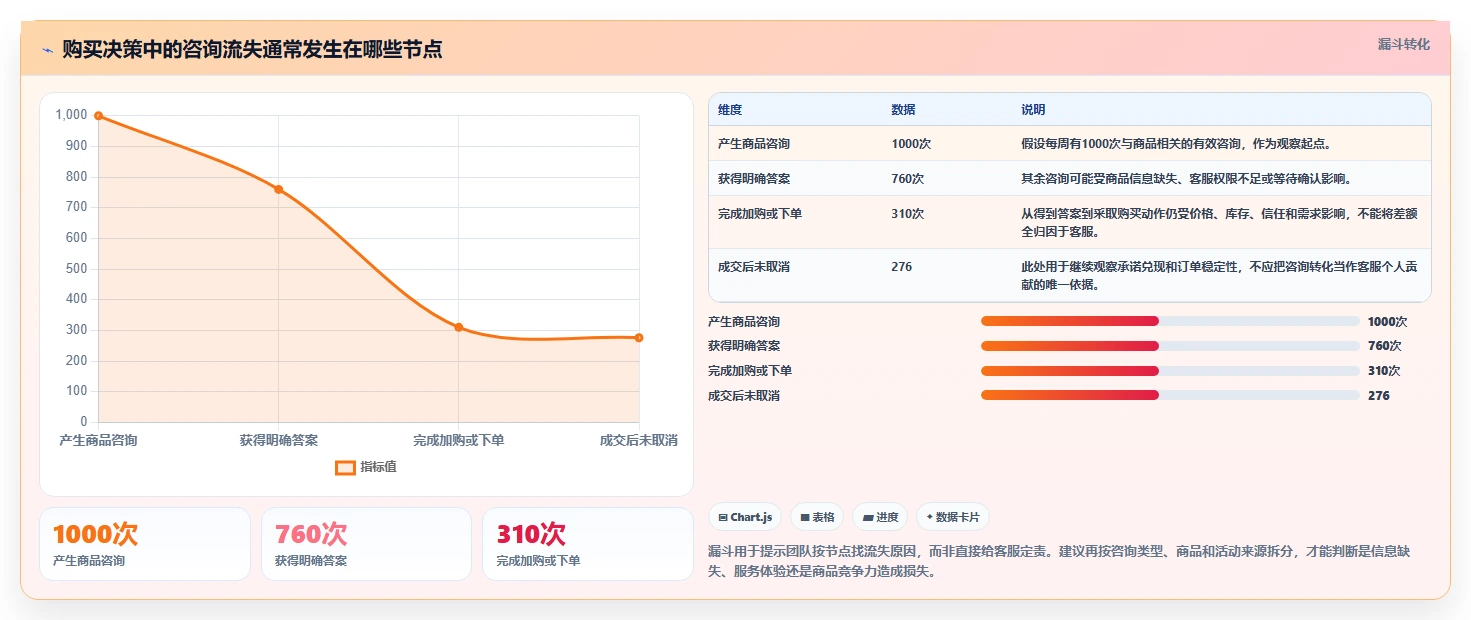Click x-axis label 完成加购或下单
The image size is (1471, 620).
[x=459, y=440]
